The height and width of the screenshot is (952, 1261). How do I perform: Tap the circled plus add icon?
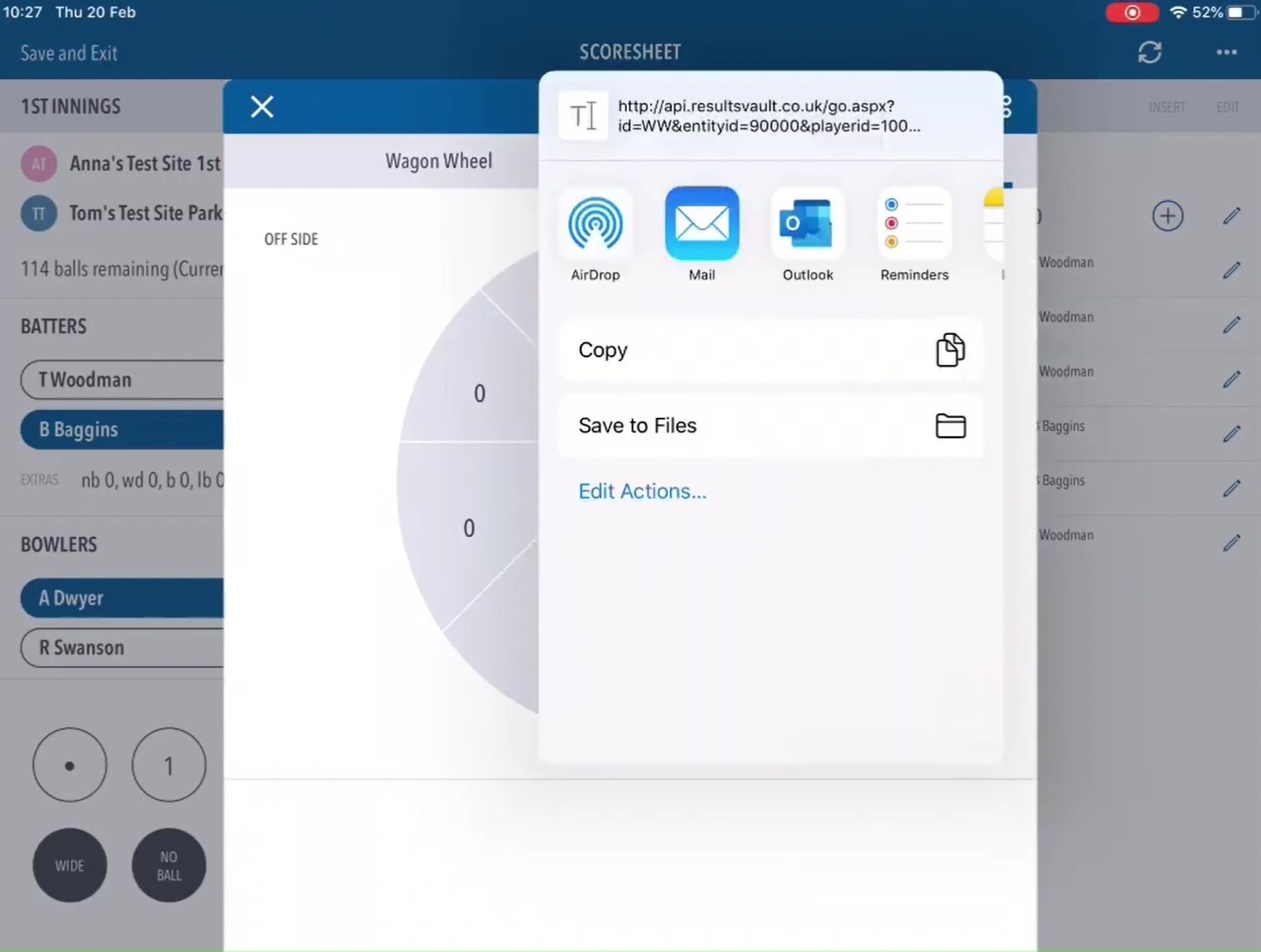click(x=1168, y=216)
